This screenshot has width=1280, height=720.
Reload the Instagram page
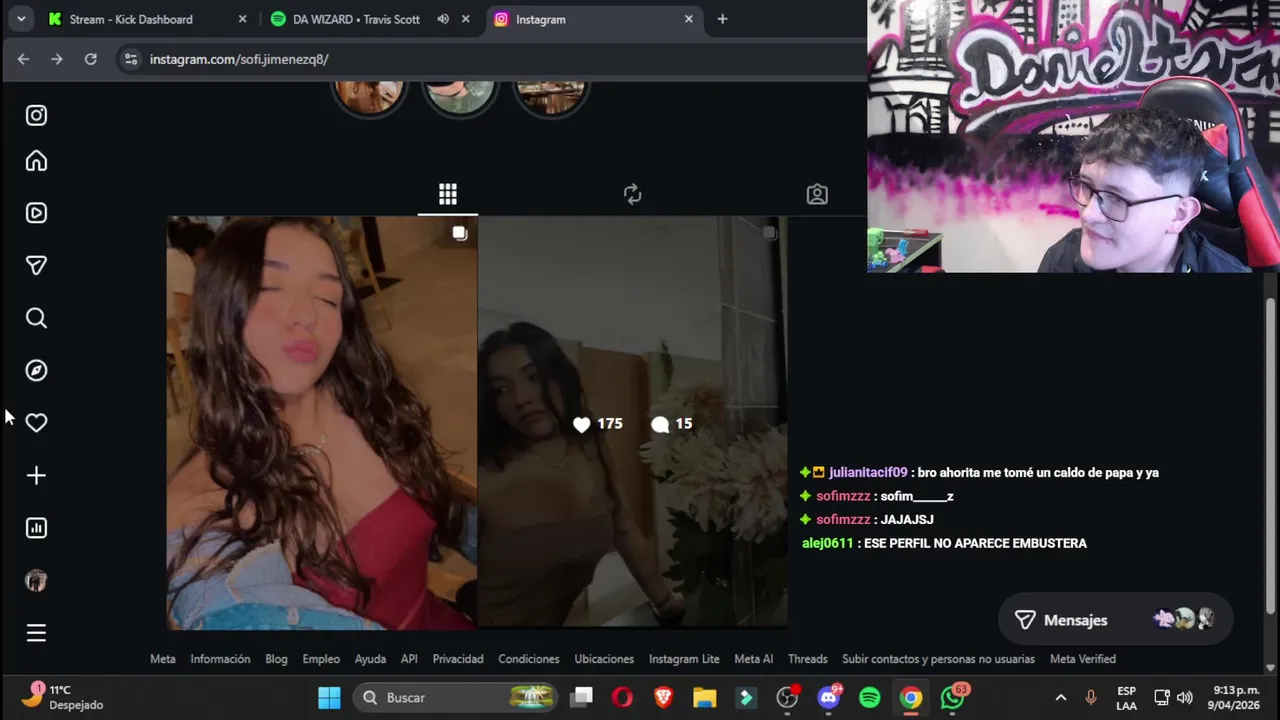pyautogui.click(x=90, y=59)
